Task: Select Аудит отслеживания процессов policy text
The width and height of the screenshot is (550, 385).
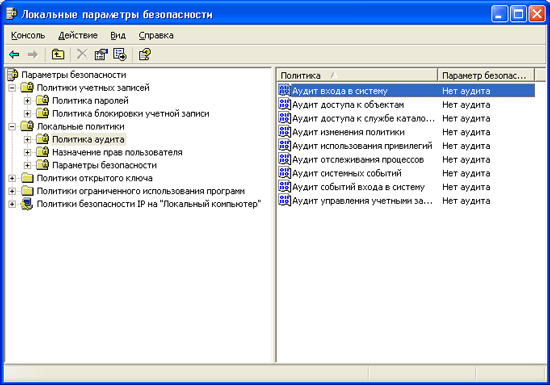Action: coord(358,160)
